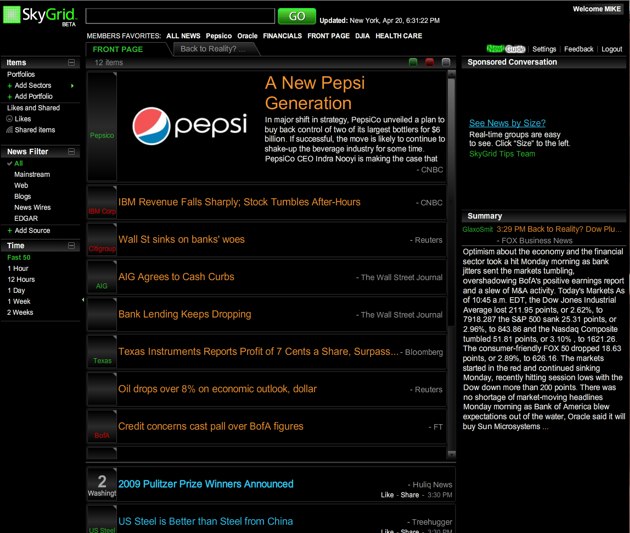Select the Blogs news filter

click(22, 196)
